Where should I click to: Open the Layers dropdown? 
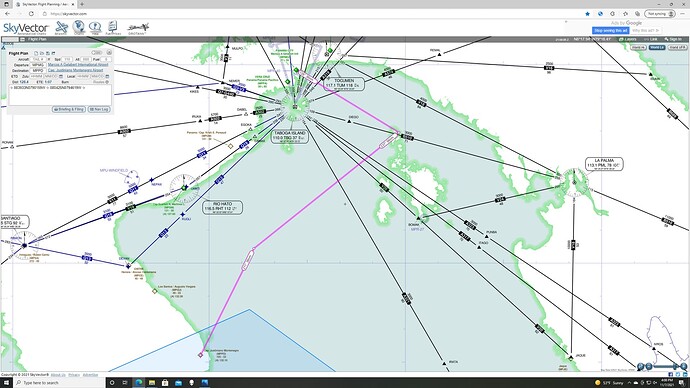pyautogui.click(x=628, y=39)
